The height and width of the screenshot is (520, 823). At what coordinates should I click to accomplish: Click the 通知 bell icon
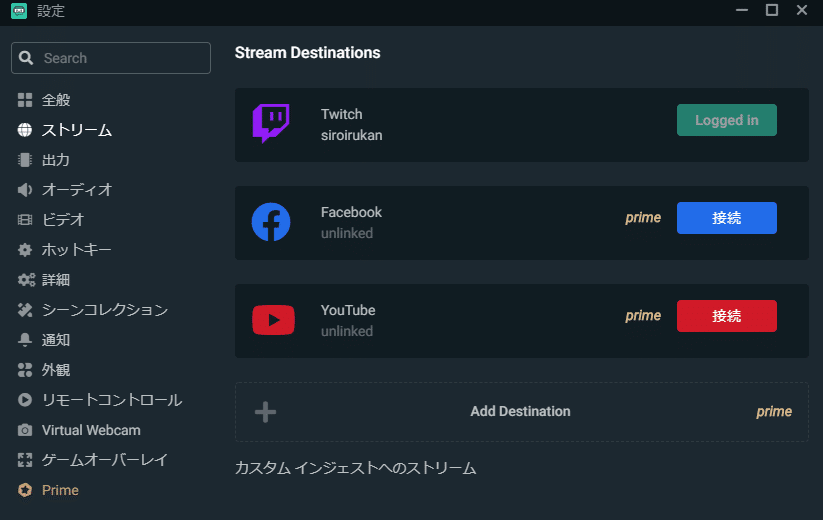point(25,340)
